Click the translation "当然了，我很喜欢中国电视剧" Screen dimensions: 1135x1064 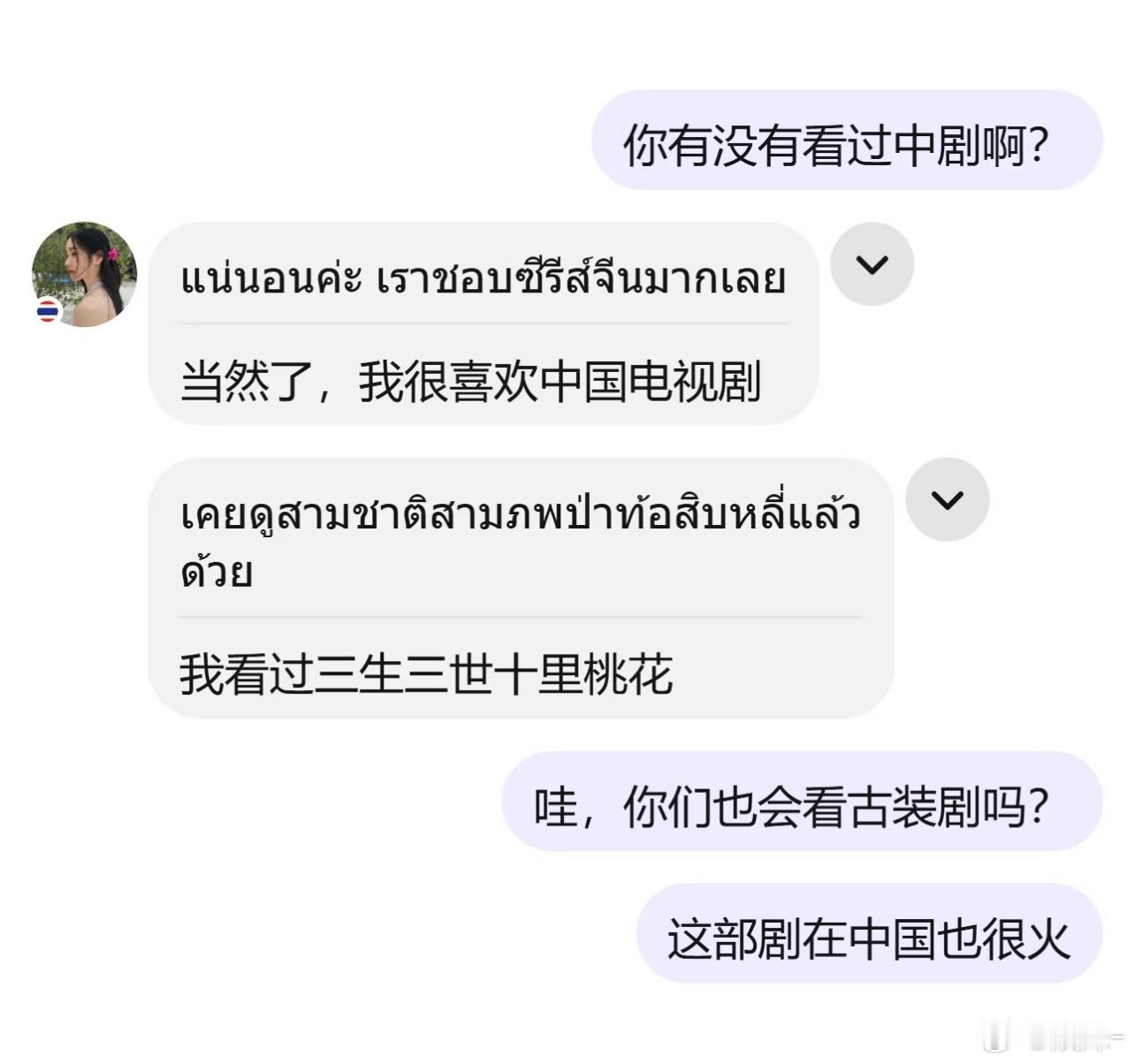pos(470,383)
